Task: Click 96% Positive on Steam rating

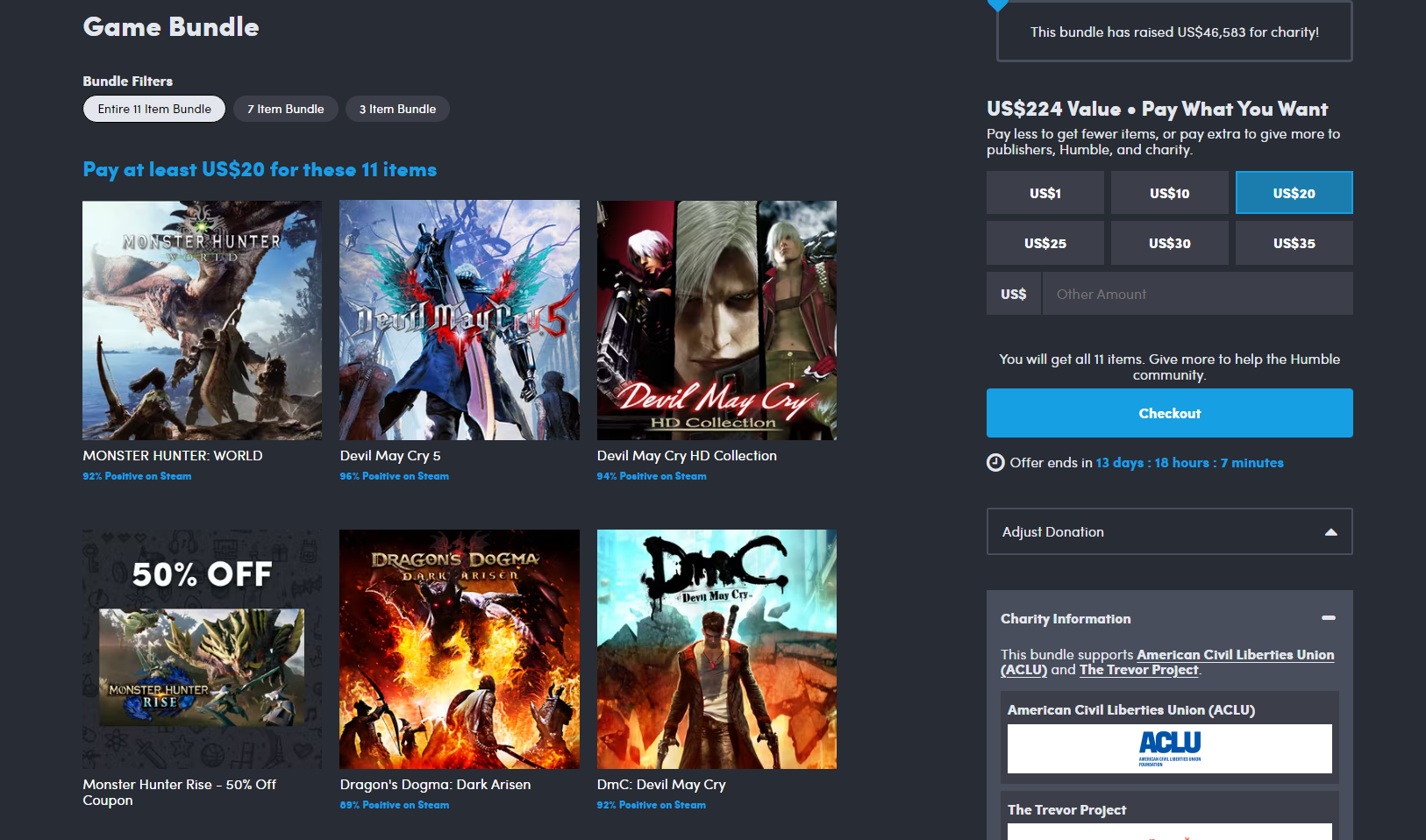Action: point(394,476)
